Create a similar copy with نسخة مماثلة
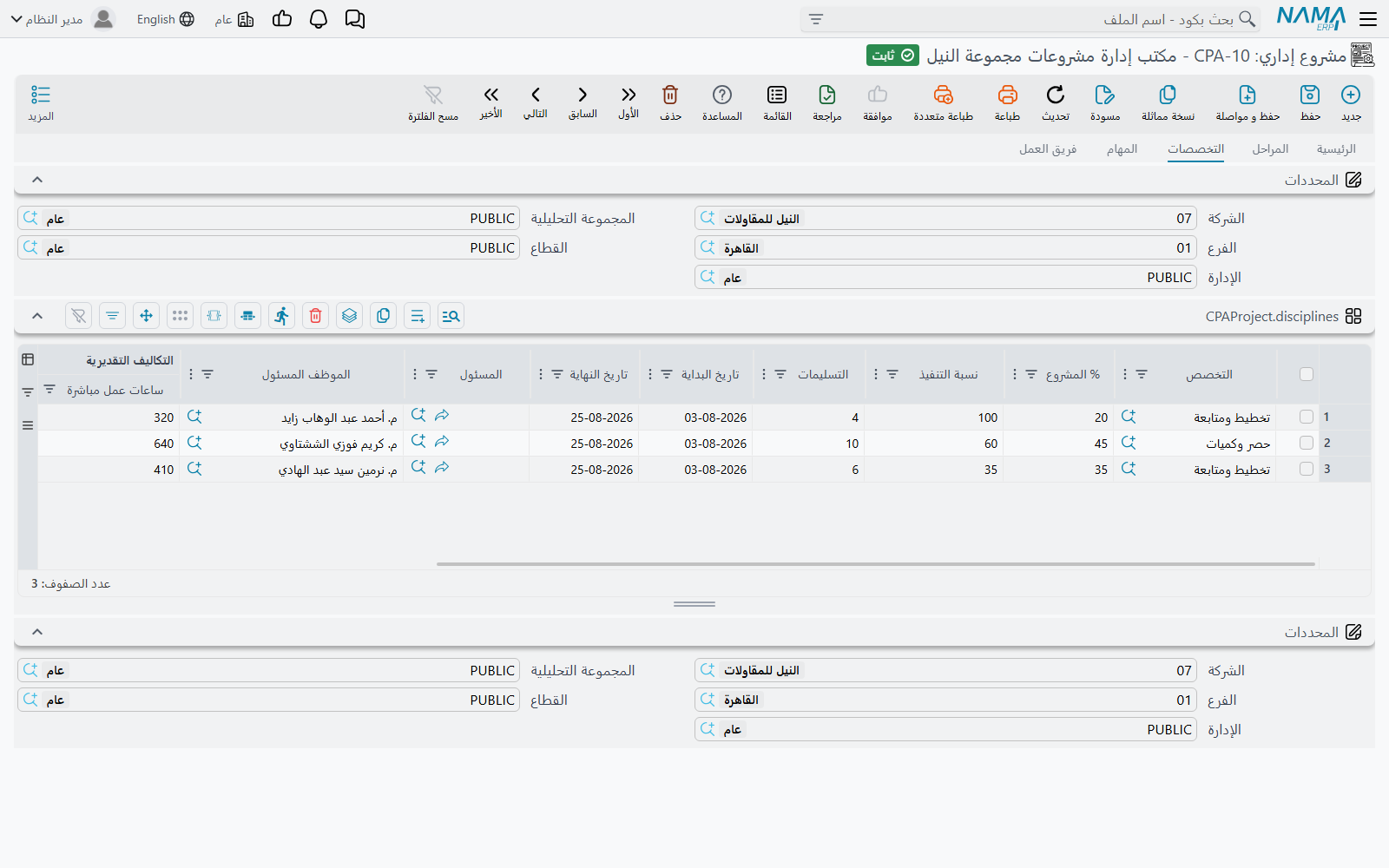This screenshot has height=868, width=1389. coord(1168,102)
